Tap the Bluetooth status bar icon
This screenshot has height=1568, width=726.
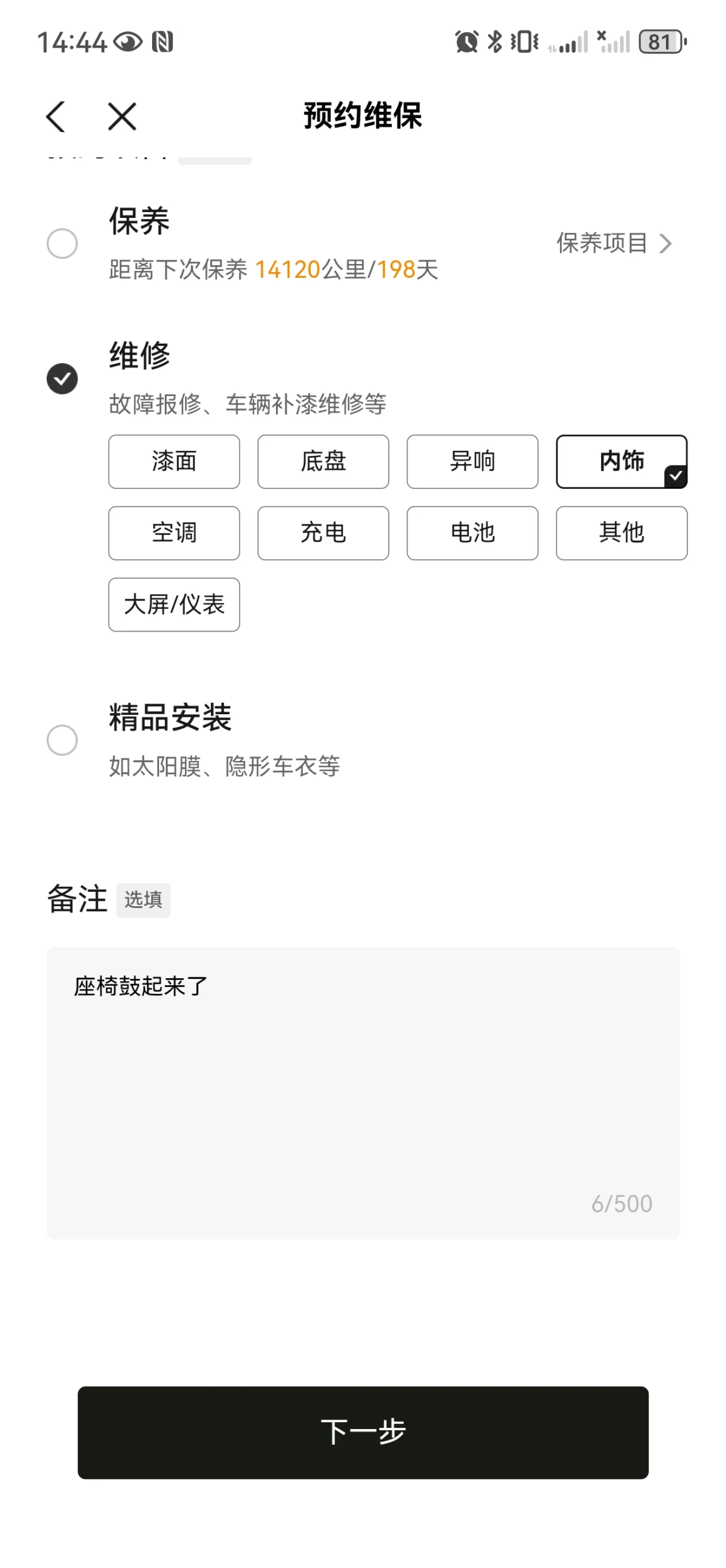(495, 42)
